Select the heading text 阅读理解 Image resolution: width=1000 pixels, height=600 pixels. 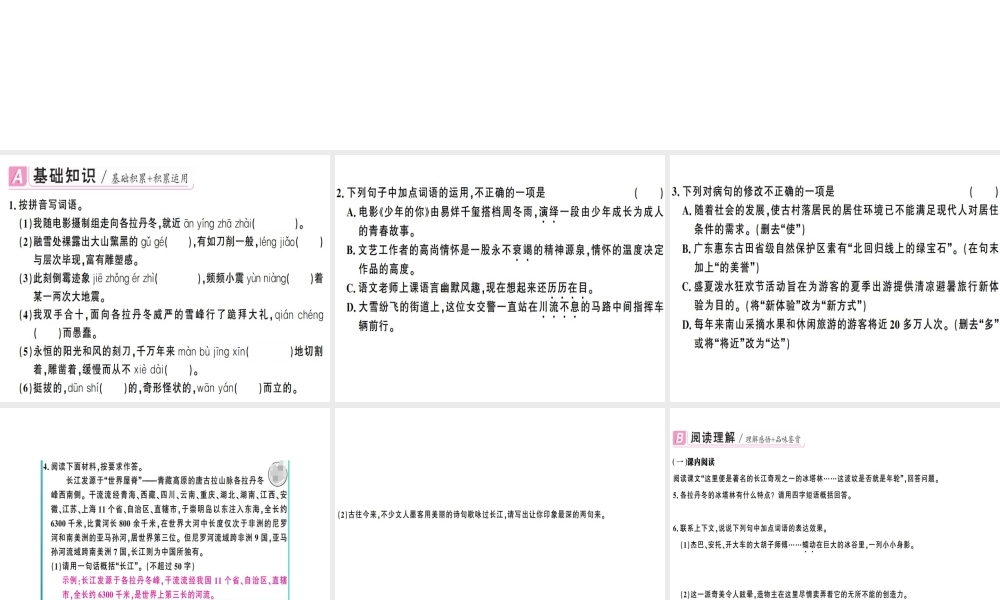(712, 437)
